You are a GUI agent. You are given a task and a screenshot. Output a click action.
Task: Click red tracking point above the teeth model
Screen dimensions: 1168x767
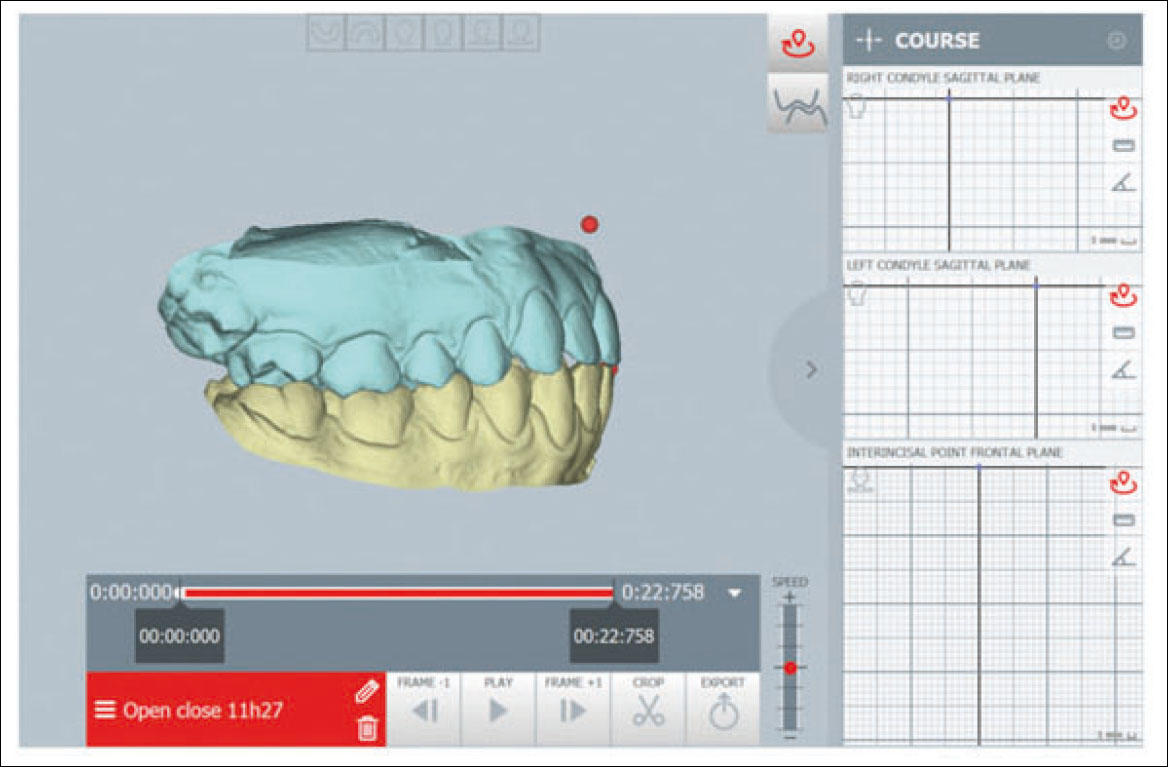[x=589, y=224]
